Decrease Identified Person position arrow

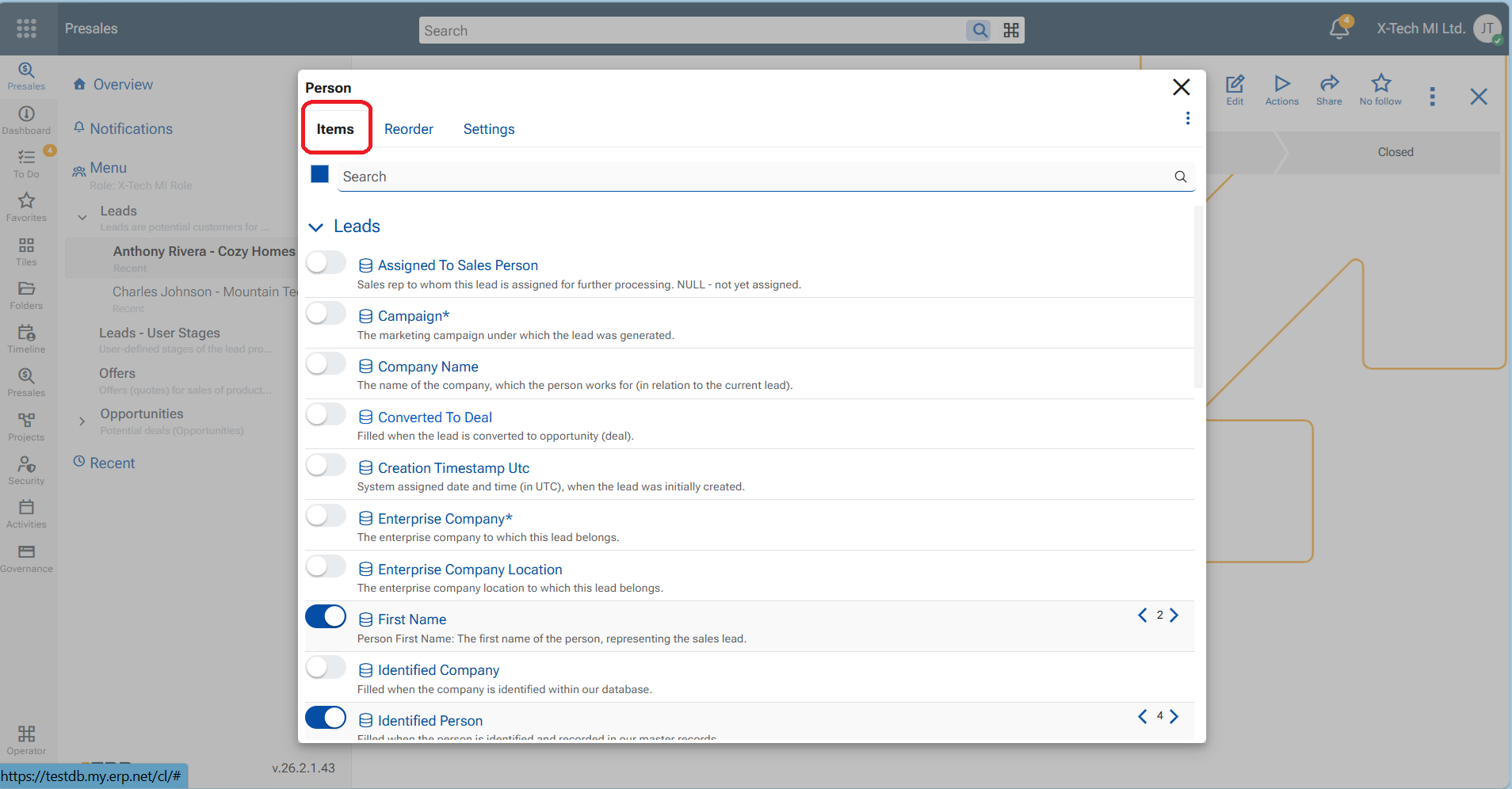click(x=1143, y=717)
